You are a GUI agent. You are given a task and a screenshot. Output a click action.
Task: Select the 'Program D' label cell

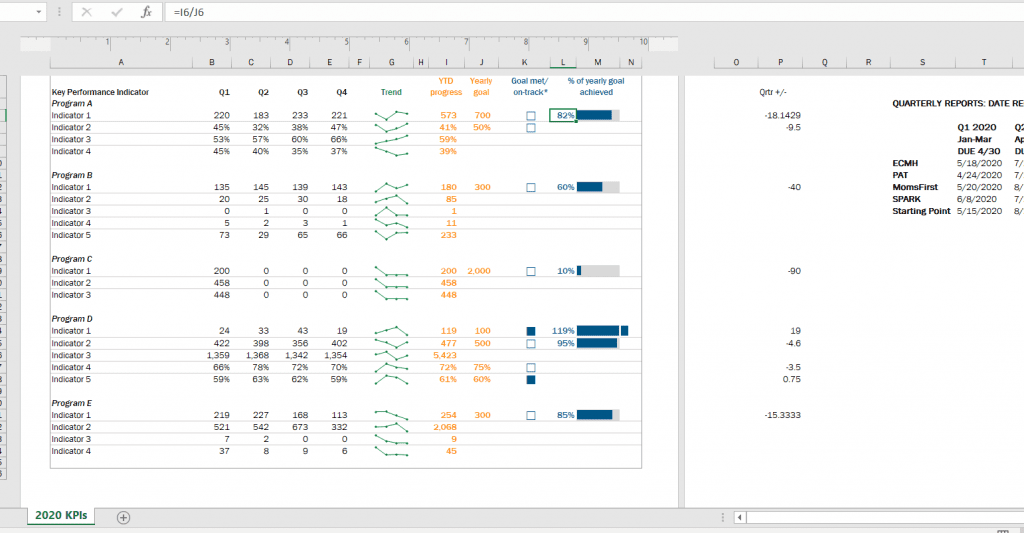72,319
